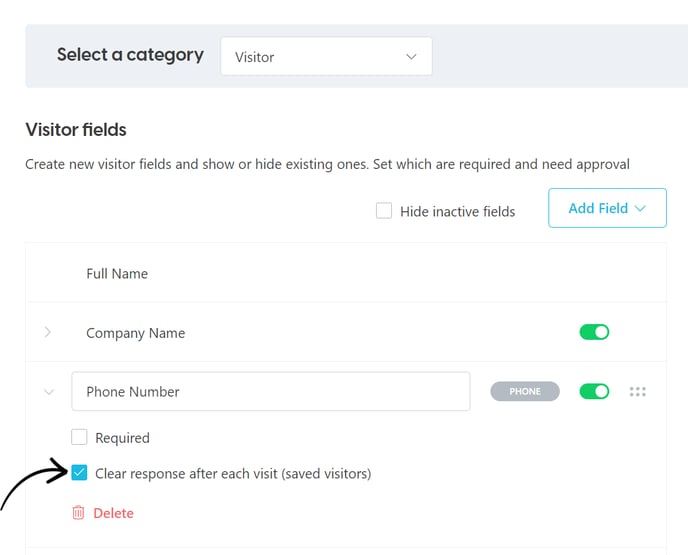Image resolution: width=688 pixels, height=555 pixels.
Task: Click into the Phone Number name field
Action: pos(271,391)
